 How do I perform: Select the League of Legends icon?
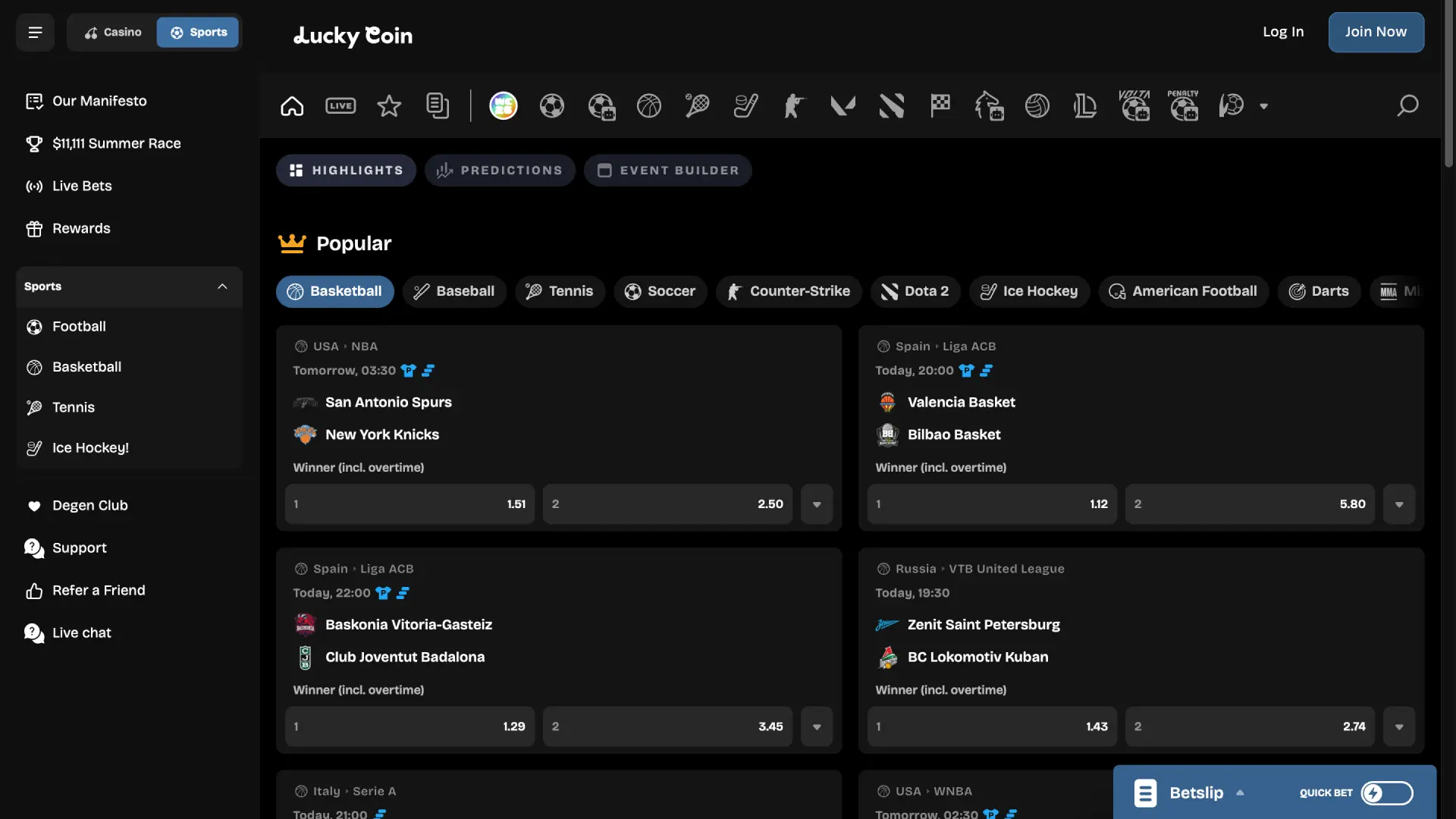[1085, 106]
